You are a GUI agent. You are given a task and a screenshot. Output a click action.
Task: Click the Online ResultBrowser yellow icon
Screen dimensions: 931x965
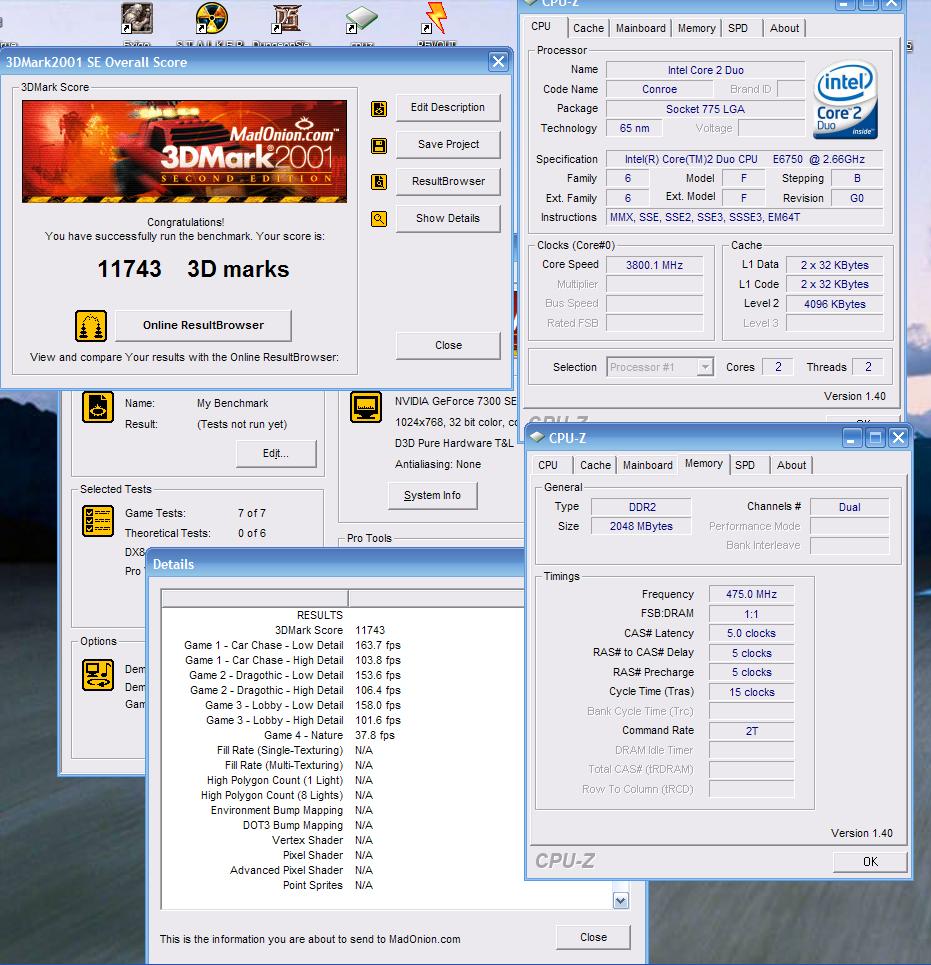[x=91, y=326]
